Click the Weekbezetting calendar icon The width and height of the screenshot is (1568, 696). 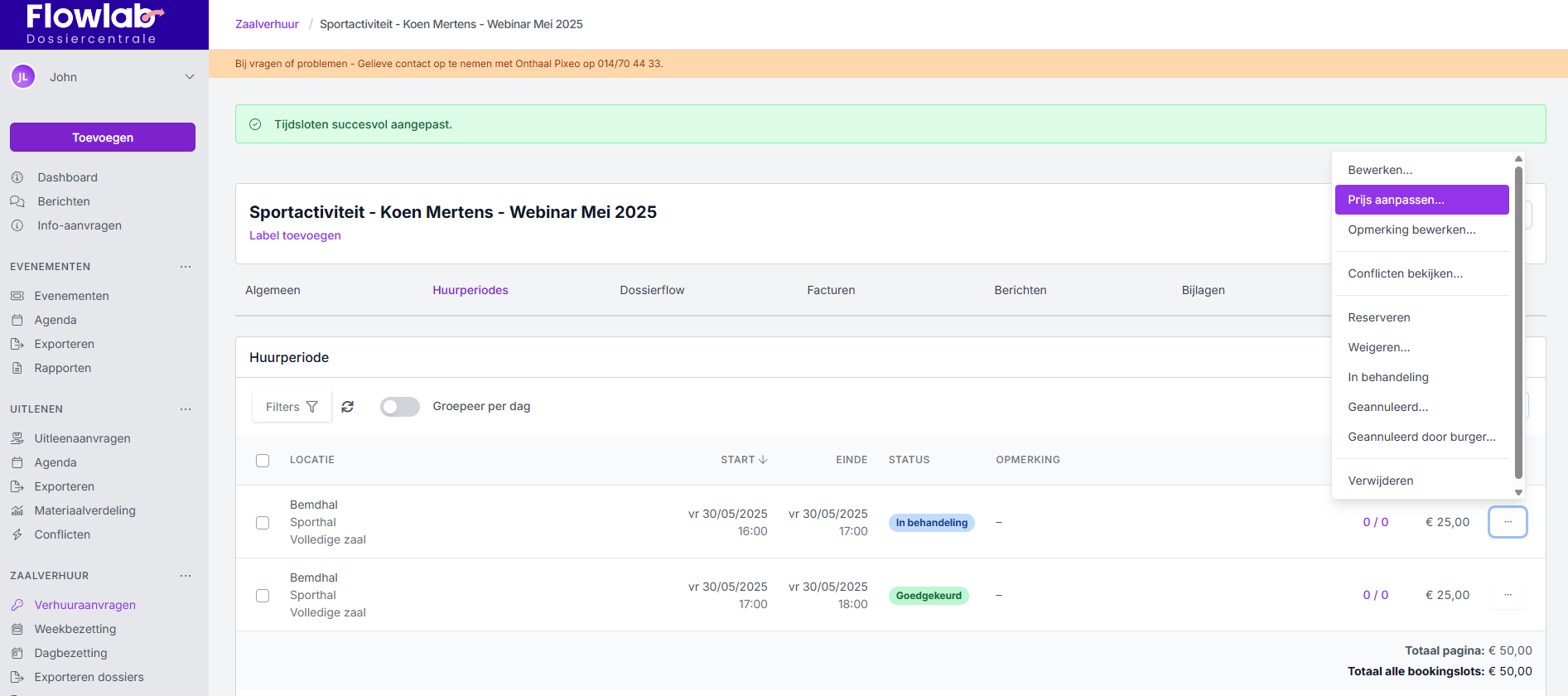tap(17, 629)
